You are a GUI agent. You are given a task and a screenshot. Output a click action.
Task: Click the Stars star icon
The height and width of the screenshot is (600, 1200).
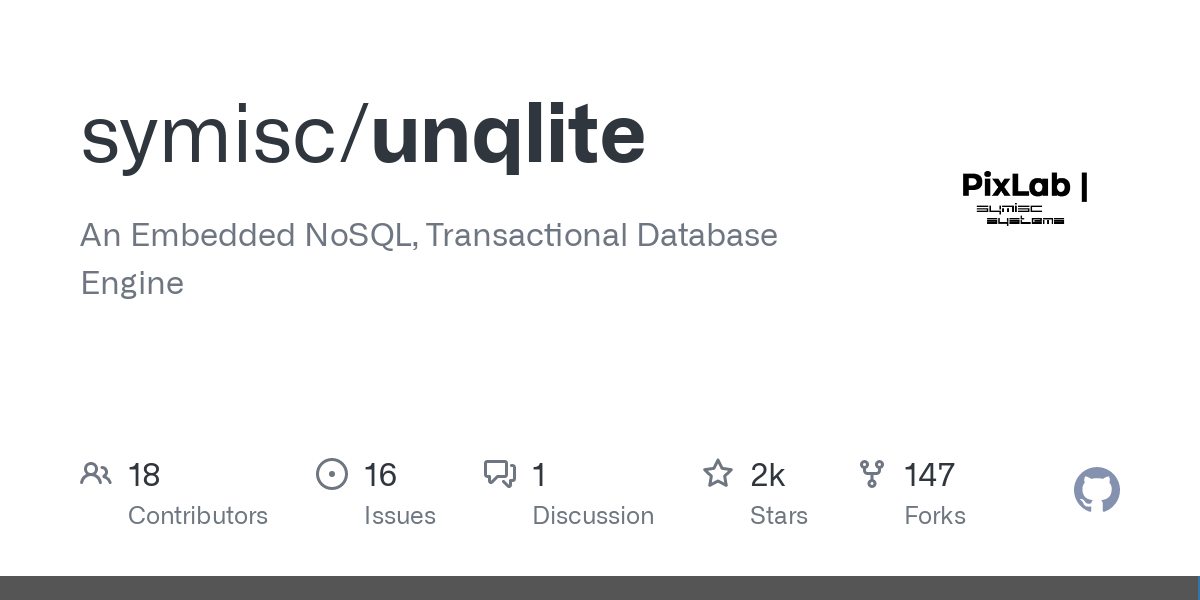click(x=718, y=473)
